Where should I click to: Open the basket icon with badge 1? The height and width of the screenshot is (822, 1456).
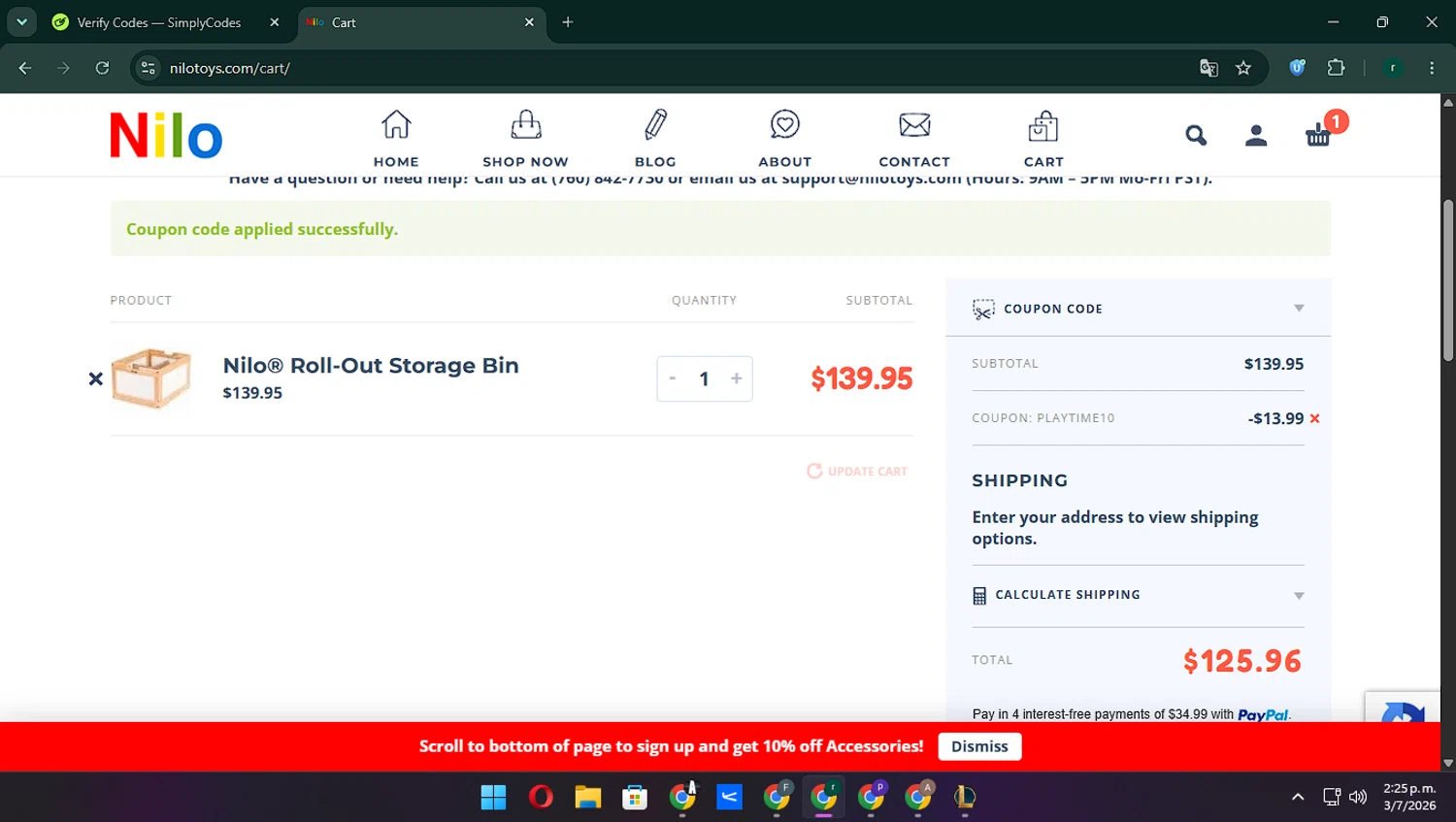coord(1318,135)
